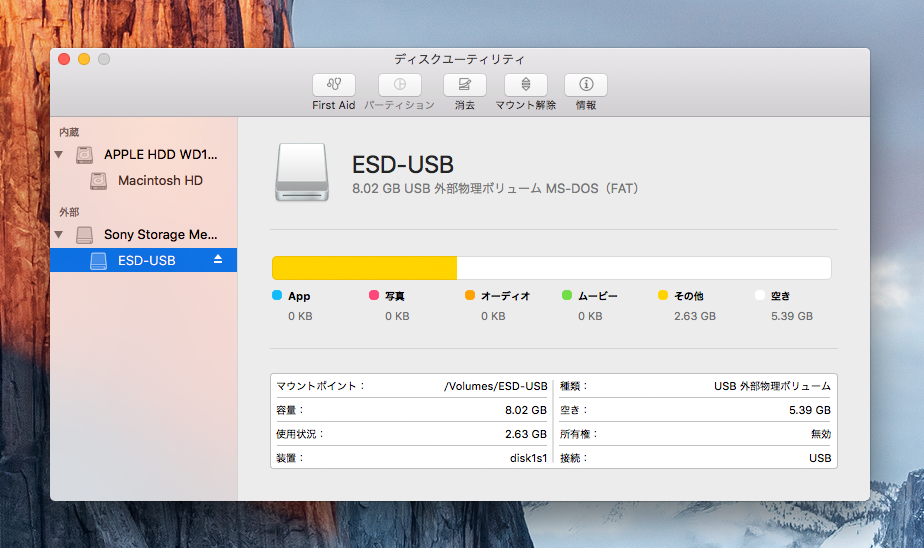Click the pink 写真 legend dot
924x548 pixels.
[374, 295]
